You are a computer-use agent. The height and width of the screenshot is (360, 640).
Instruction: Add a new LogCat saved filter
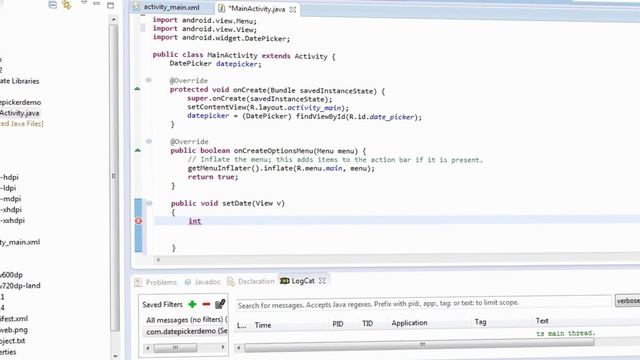pyautogui.click(x=192, y=304)
